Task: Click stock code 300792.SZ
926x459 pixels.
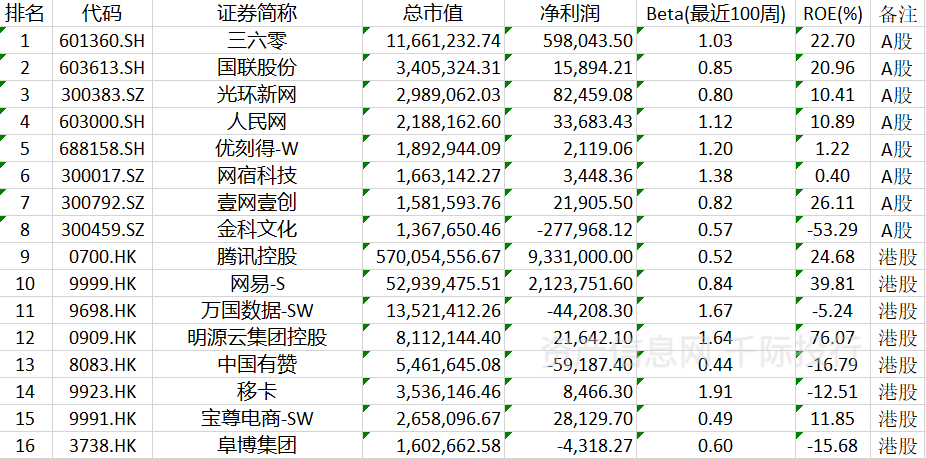Action: (x=102, y=203)
